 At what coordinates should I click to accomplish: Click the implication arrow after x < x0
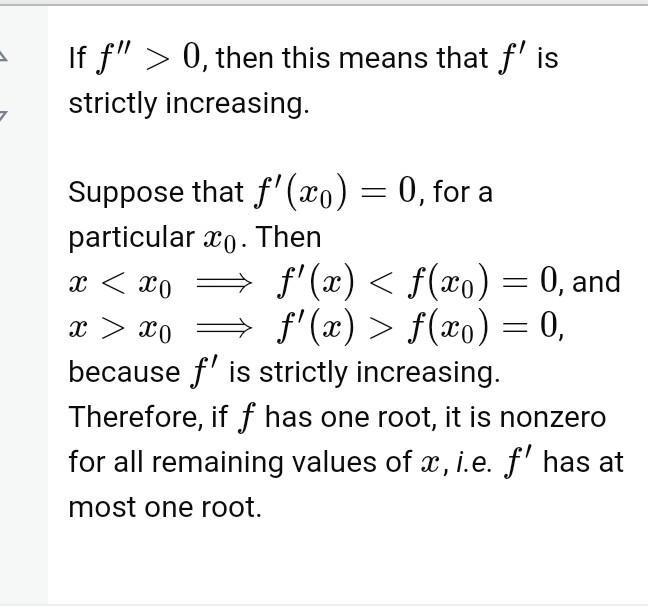click(223, 283)
